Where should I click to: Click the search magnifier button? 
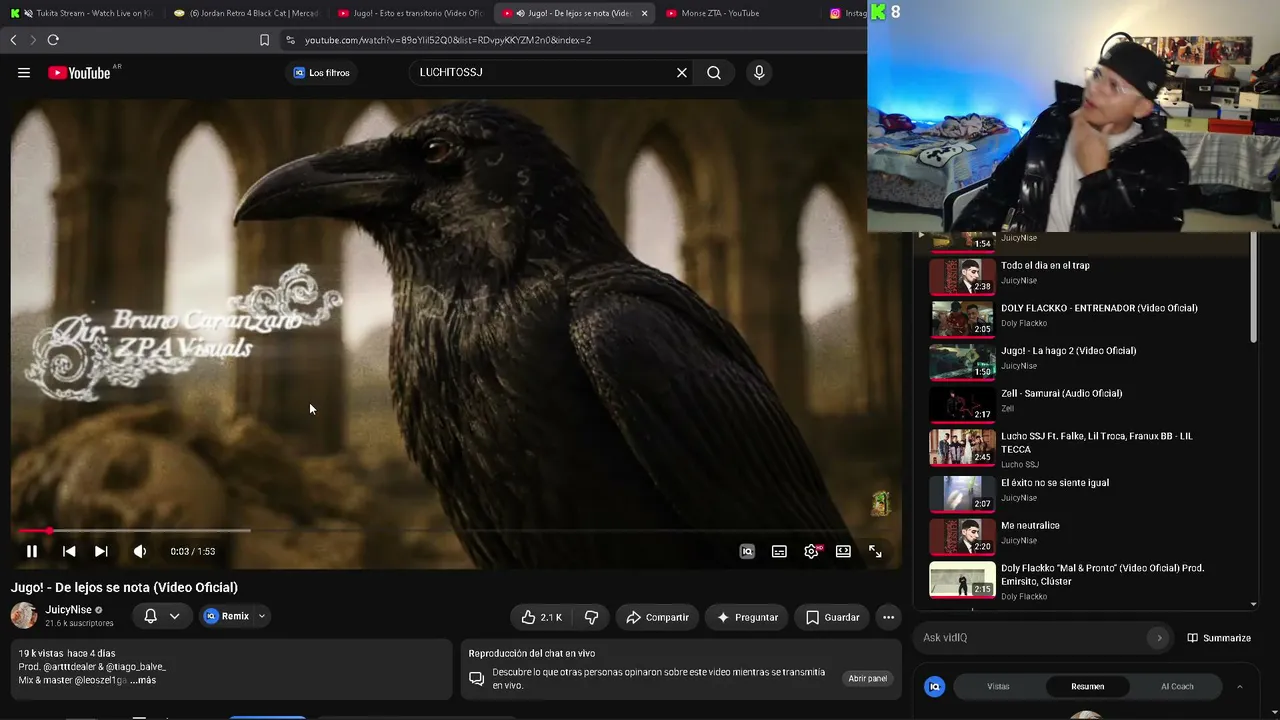click(x=714, y=73)
